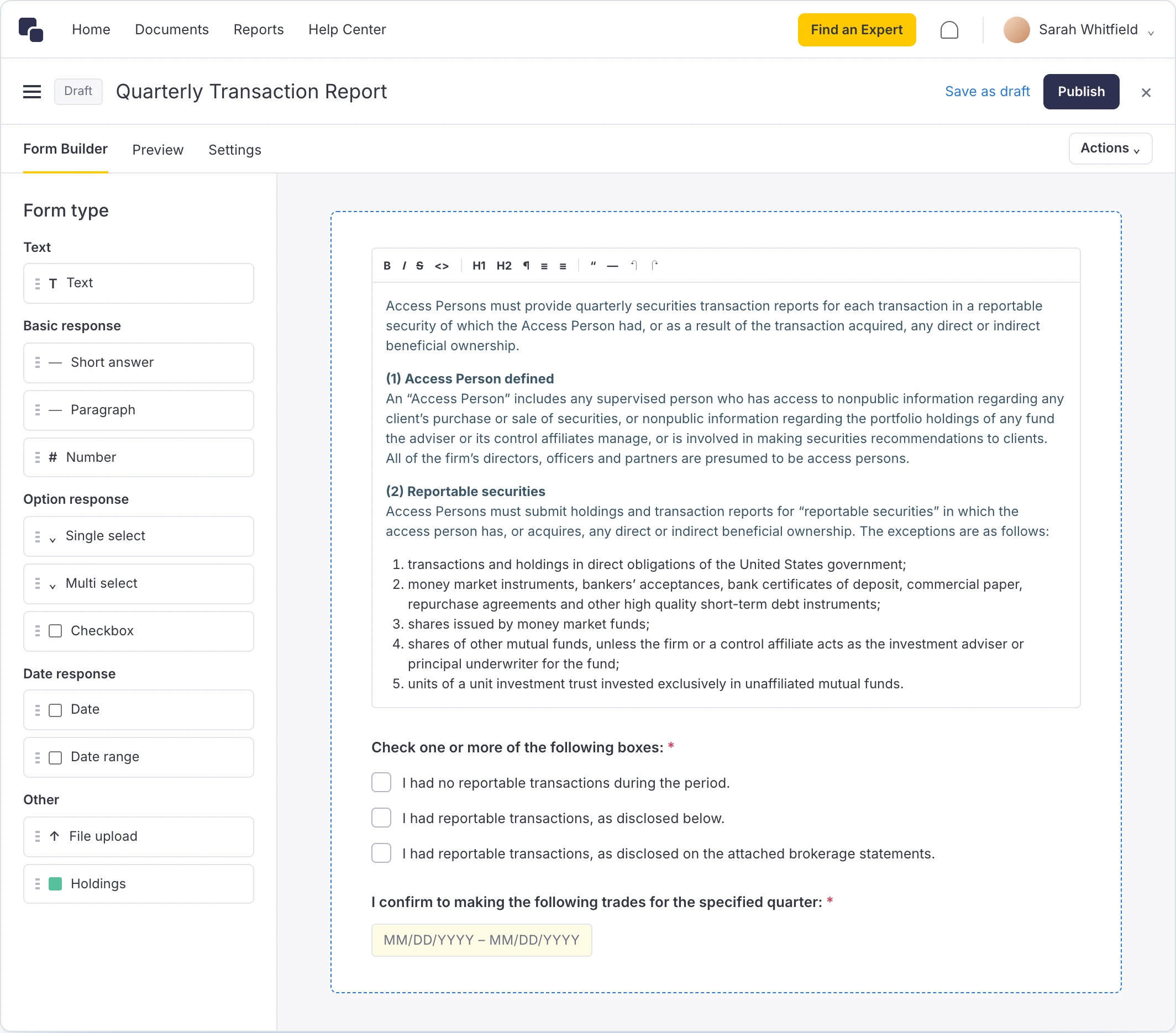The height and width of the screenshot is (1033, 1176).
Task: Check 'reportable transactions, as disclosed below' box
Action: tap(381, 818)
